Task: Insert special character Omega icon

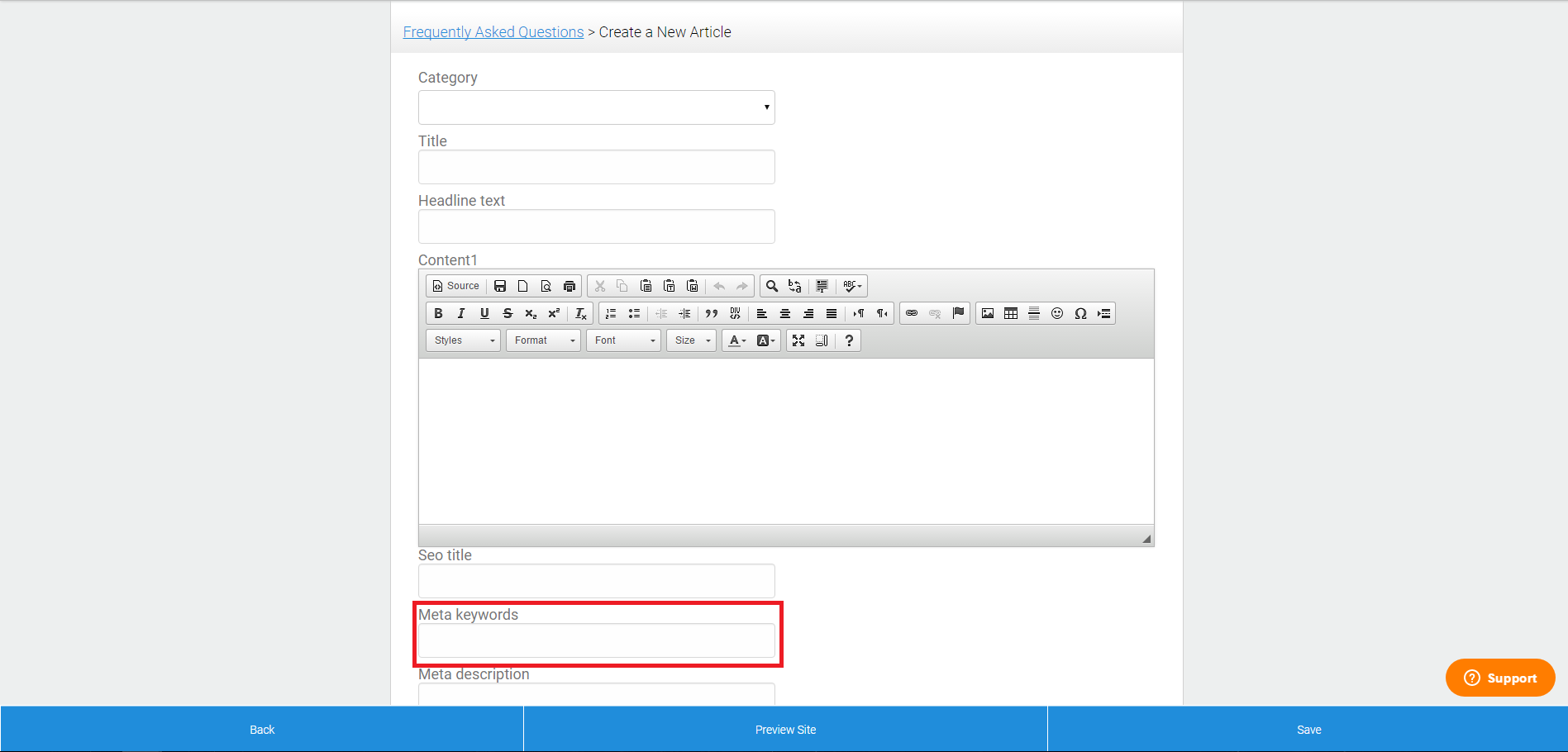Action: pos(1080,313)
